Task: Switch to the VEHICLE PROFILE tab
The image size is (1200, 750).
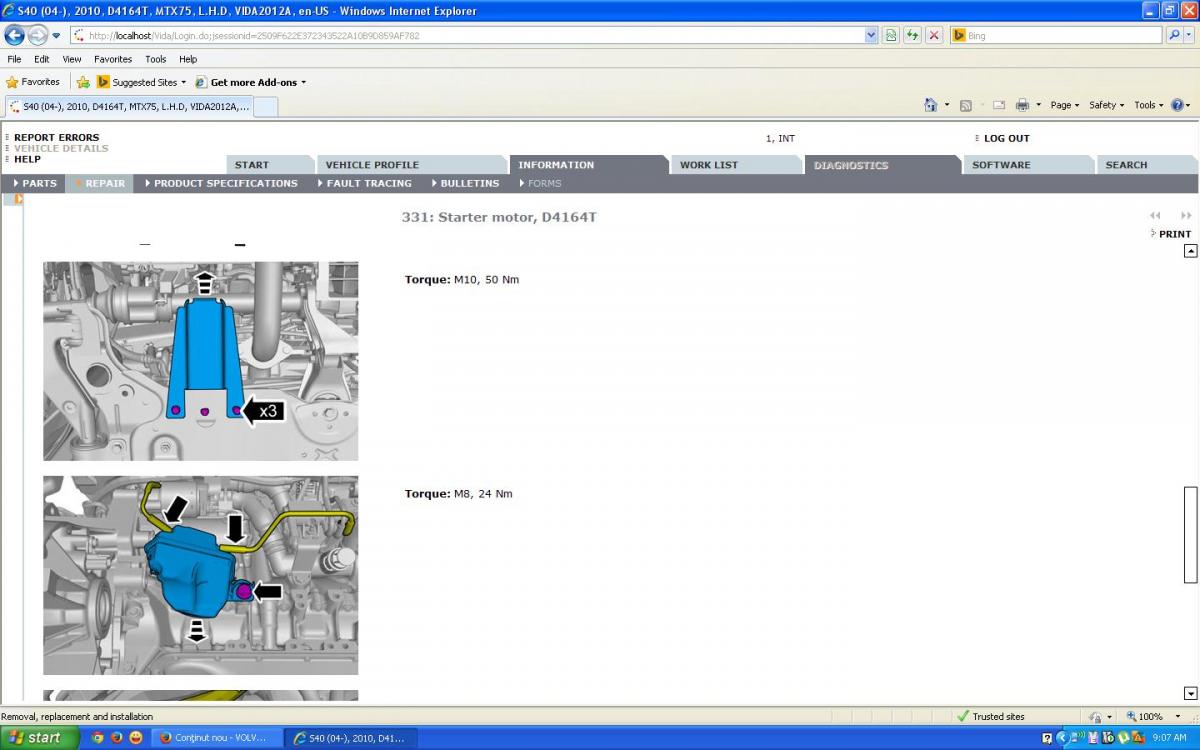Action: (x=411, y=165)
